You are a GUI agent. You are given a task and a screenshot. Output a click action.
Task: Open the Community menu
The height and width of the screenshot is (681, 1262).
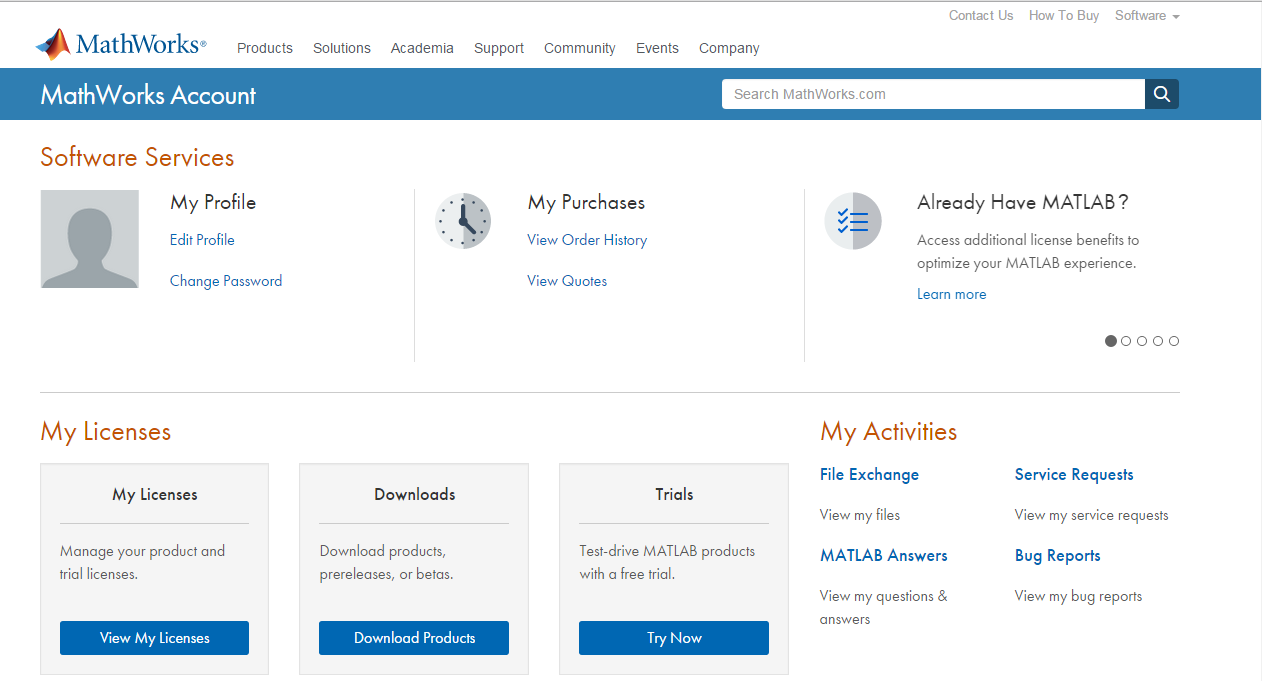coord(580,48)
